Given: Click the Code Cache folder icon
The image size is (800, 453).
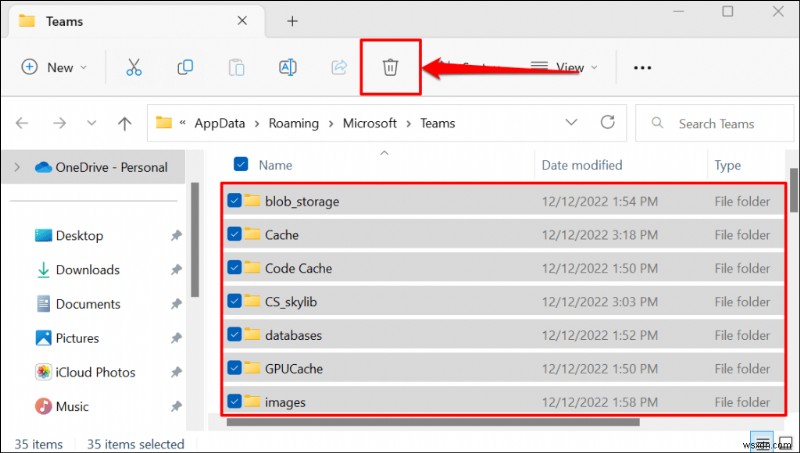Looking at the screenshot, I should point(252,267).
